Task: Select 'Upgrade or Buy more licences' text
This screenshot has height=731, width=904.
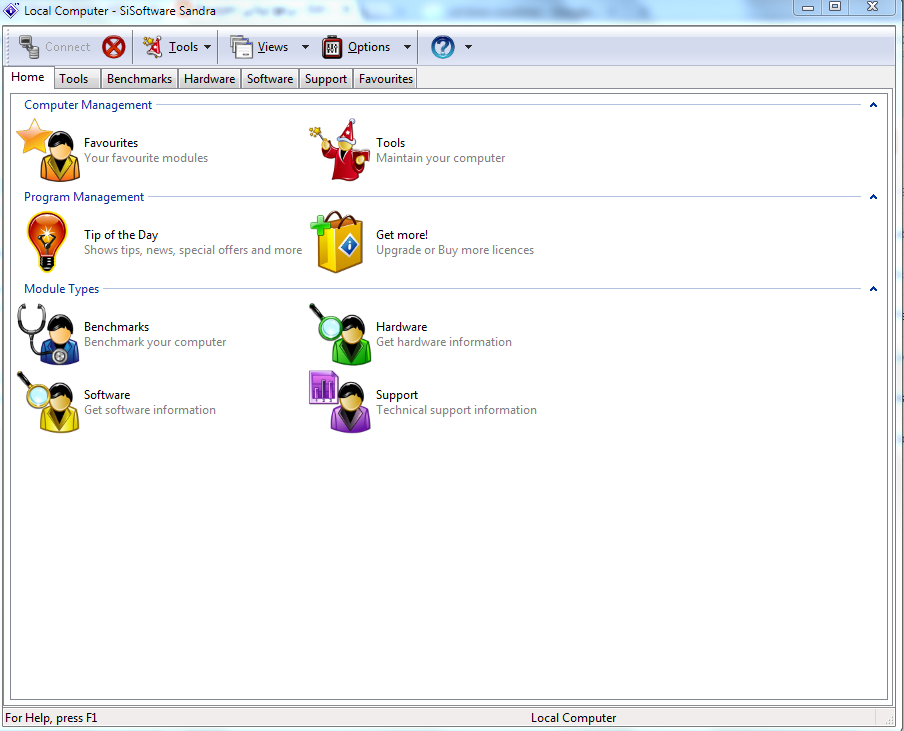Action: pos(455,250)
